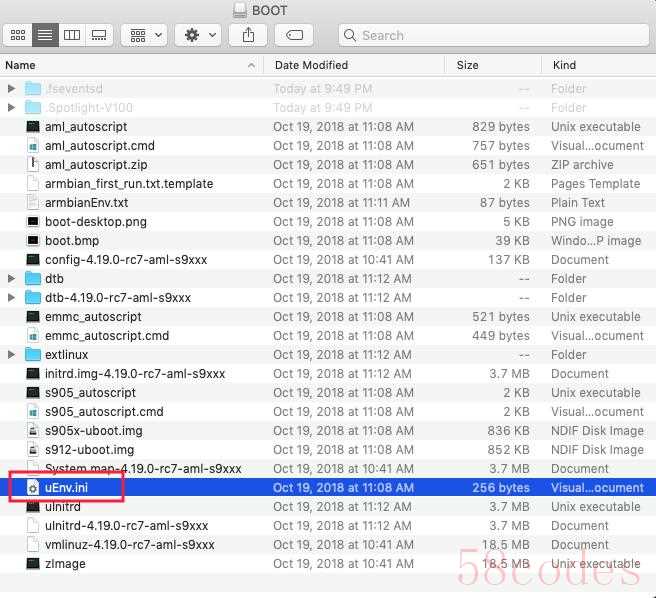Click the Search input field
The height and width of the screenshot is (598, 656).
490,35
